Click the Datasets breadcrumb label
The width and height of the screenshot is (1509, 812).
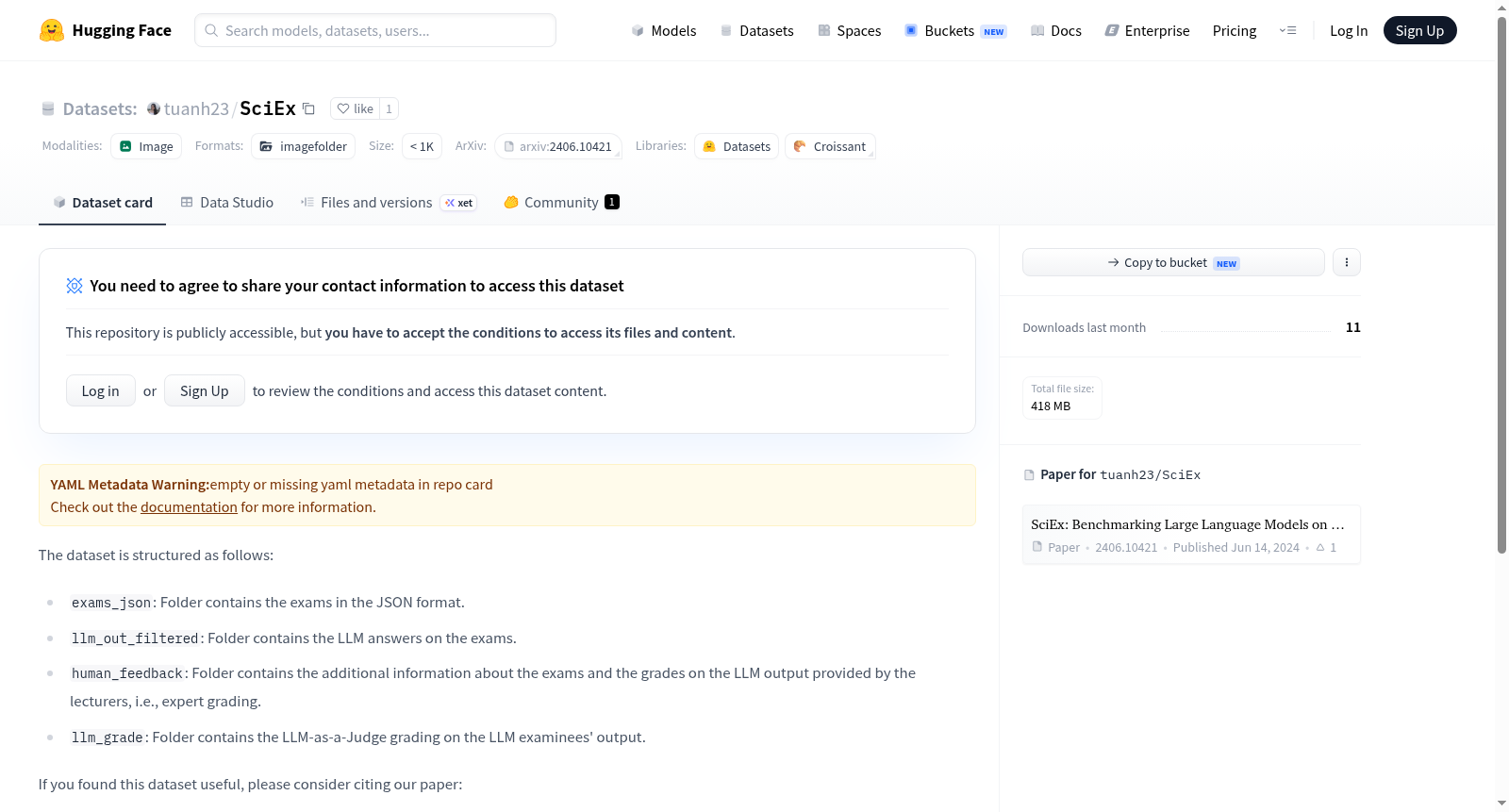pyautogui.click(x=100, y=108)
